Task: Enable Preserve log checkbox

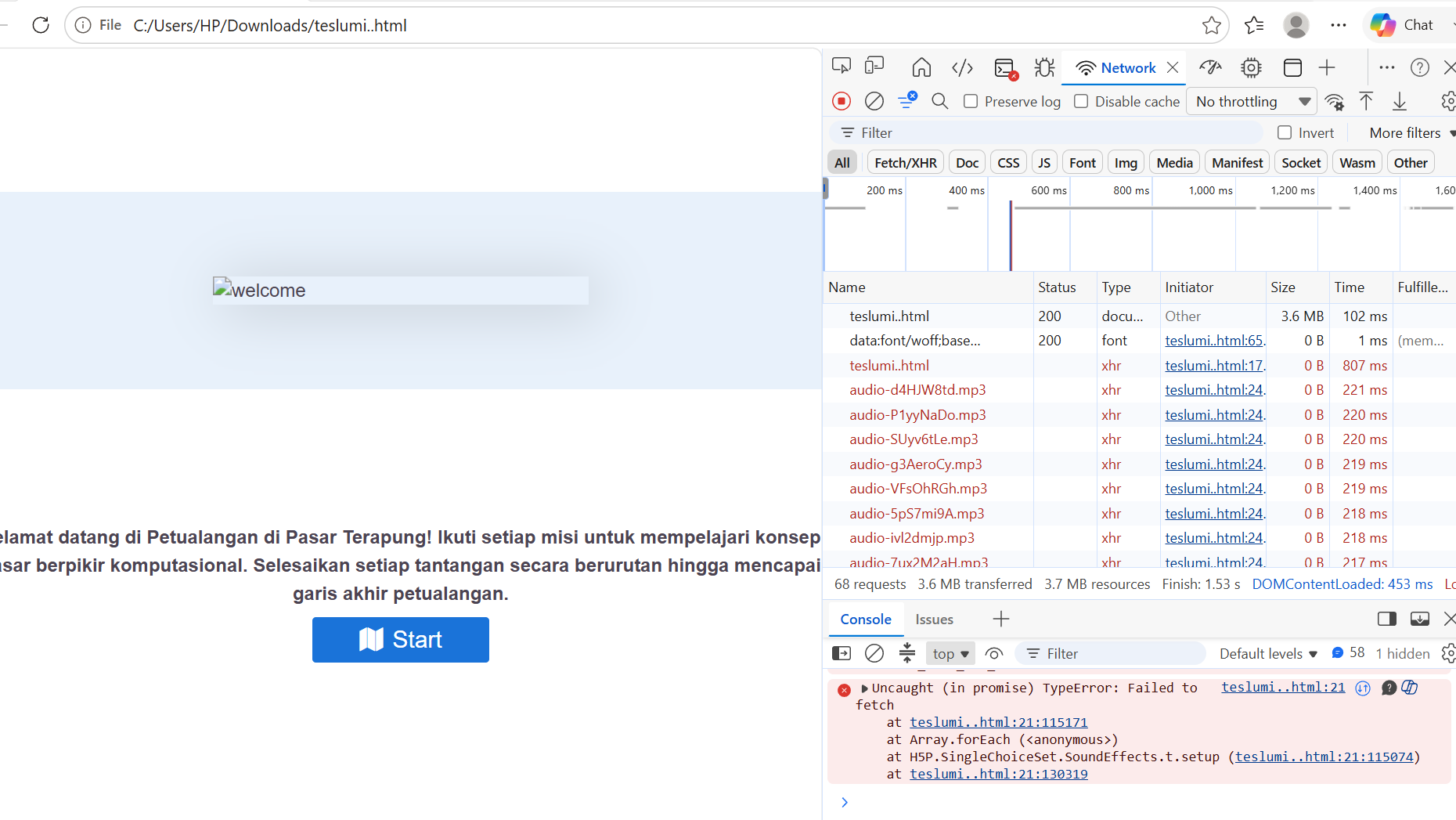Action: tap(971, 101)
